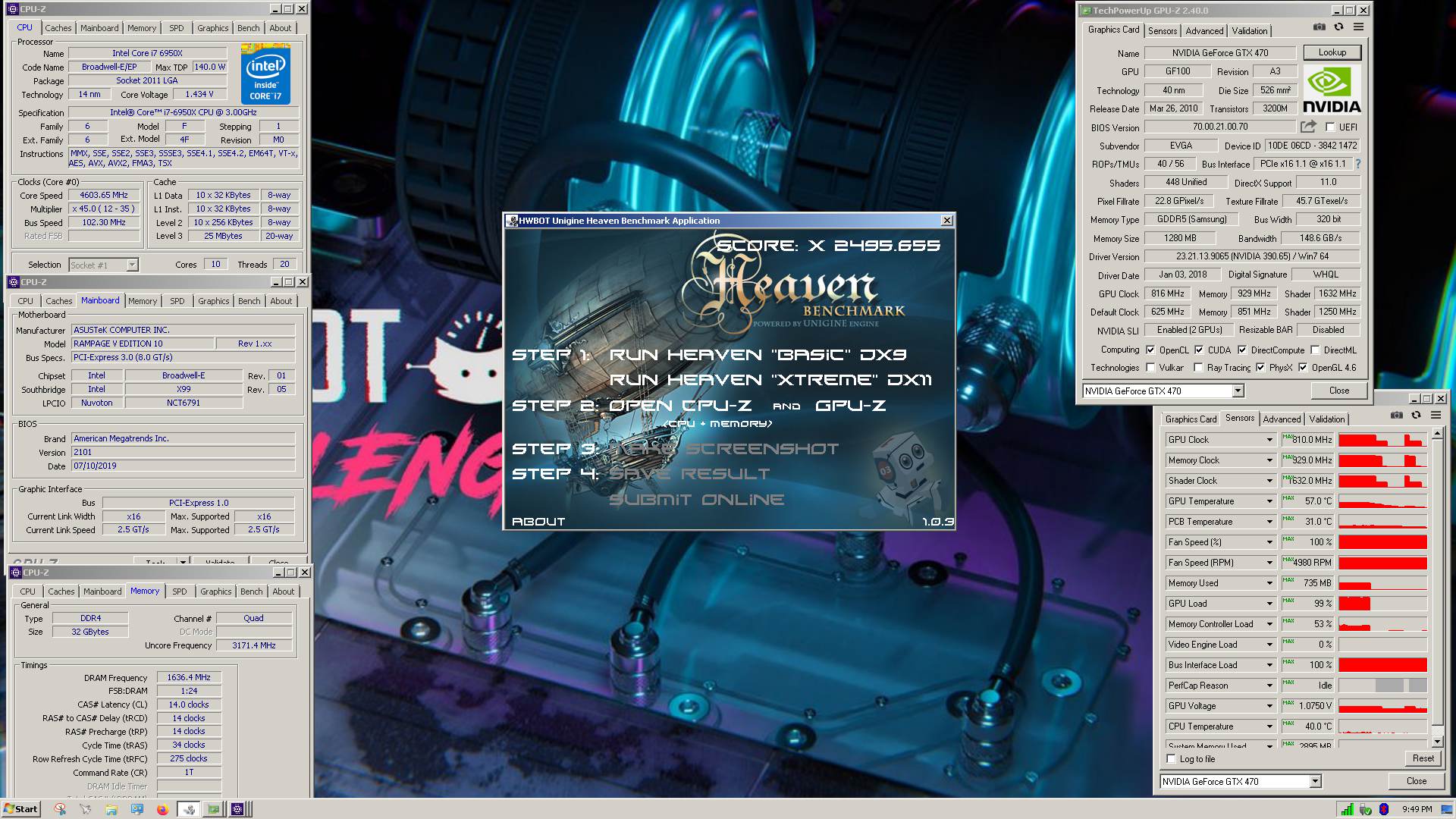
Task: Toggle the Vulkan checkbox
Action: pyautogui.click(x=1150, y=367)
